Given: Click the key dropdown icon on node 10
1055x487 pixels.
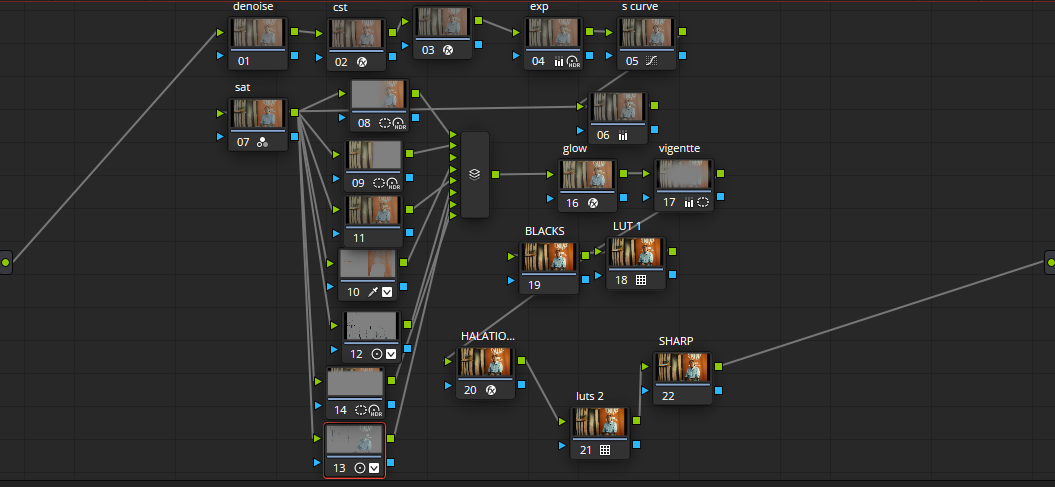Looking at the screenshot, I should [x=387, y=292].
